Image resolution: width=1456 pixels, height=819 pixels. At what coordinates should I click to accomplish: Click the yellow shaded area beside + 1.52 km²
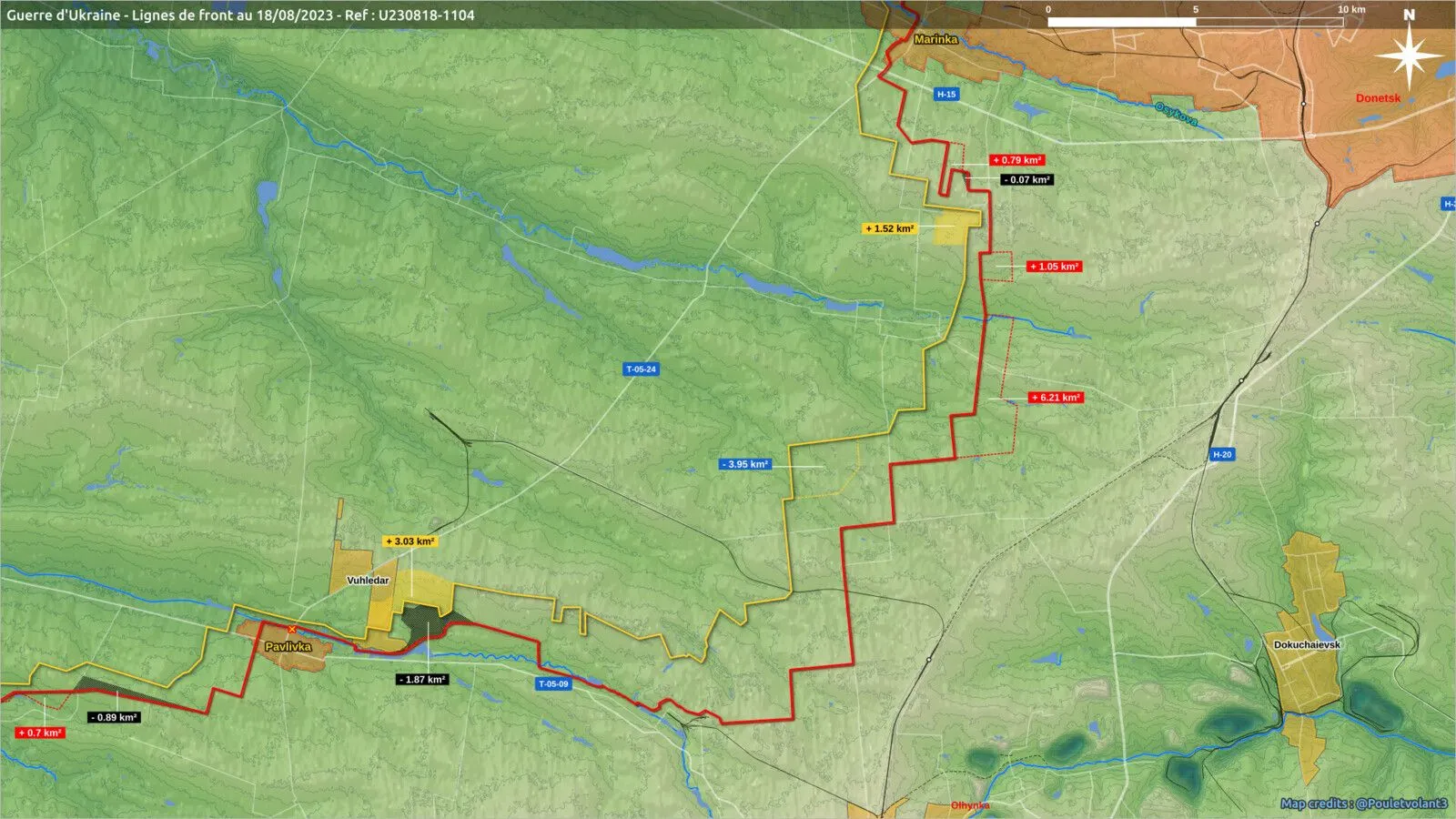click(955, 226)
